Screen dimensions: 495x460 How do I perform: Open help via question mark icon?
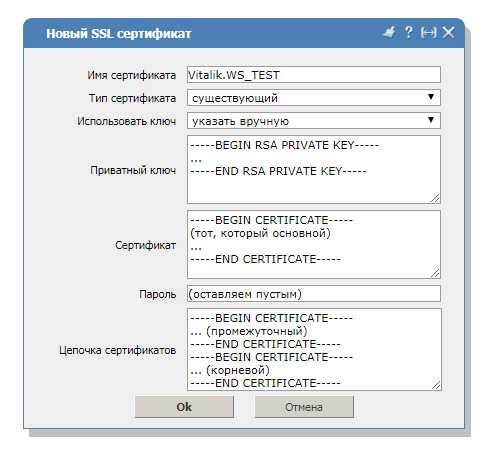tap(409, 32)
